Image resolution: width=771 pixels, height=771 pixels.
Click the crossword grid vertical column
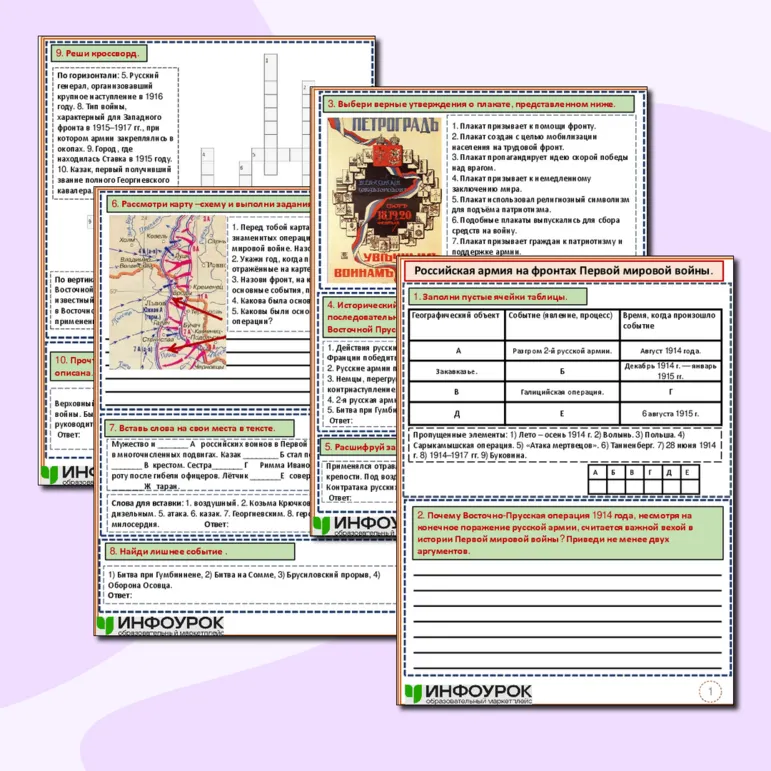pos(270,115)
